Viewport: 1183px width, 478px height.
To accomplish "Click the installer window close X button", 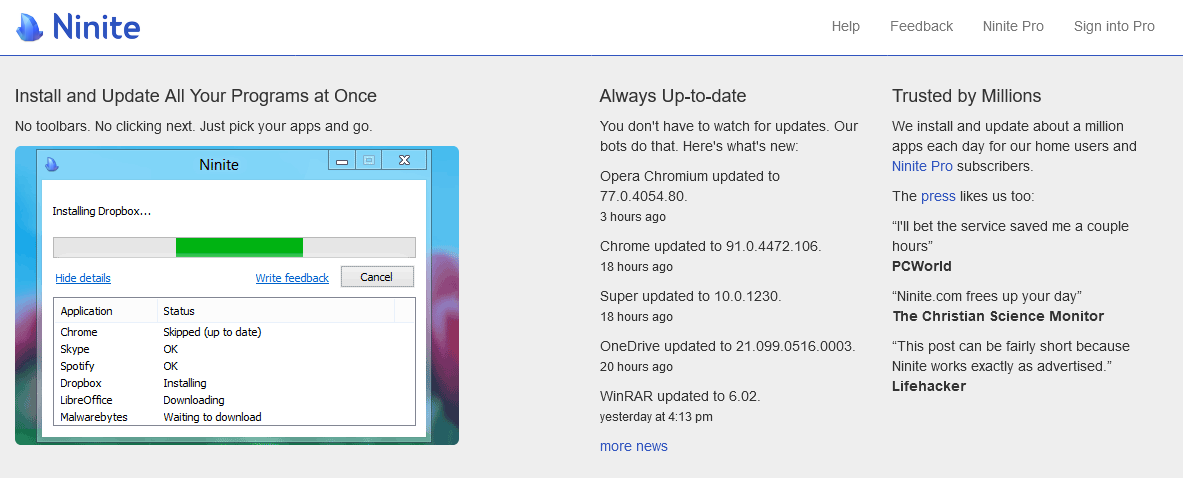I will point(405,160).
